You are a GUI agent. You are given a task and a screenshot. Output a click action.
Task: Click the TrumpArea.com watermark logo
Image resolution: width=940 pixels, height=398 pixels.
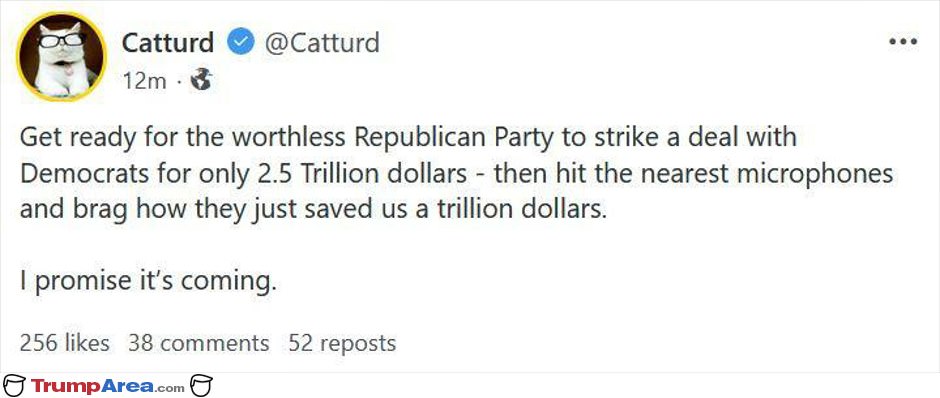point(108,386)
